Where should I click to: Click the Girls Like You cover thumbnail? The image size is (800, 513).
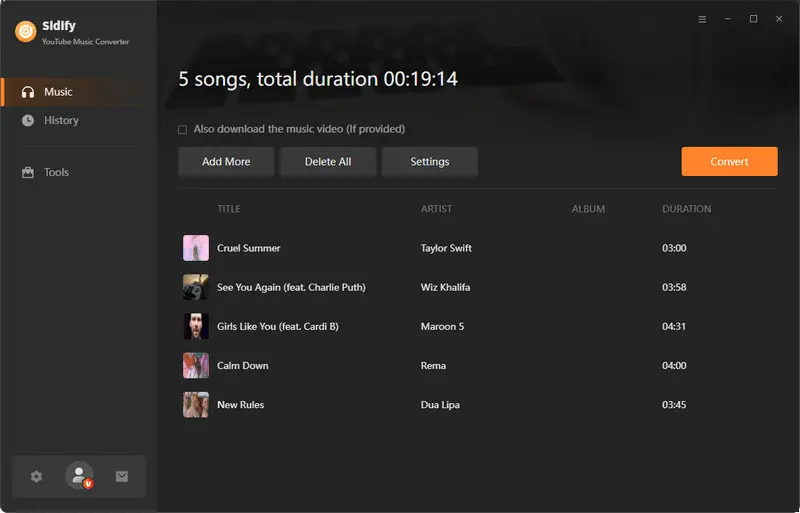pos(196,327)
